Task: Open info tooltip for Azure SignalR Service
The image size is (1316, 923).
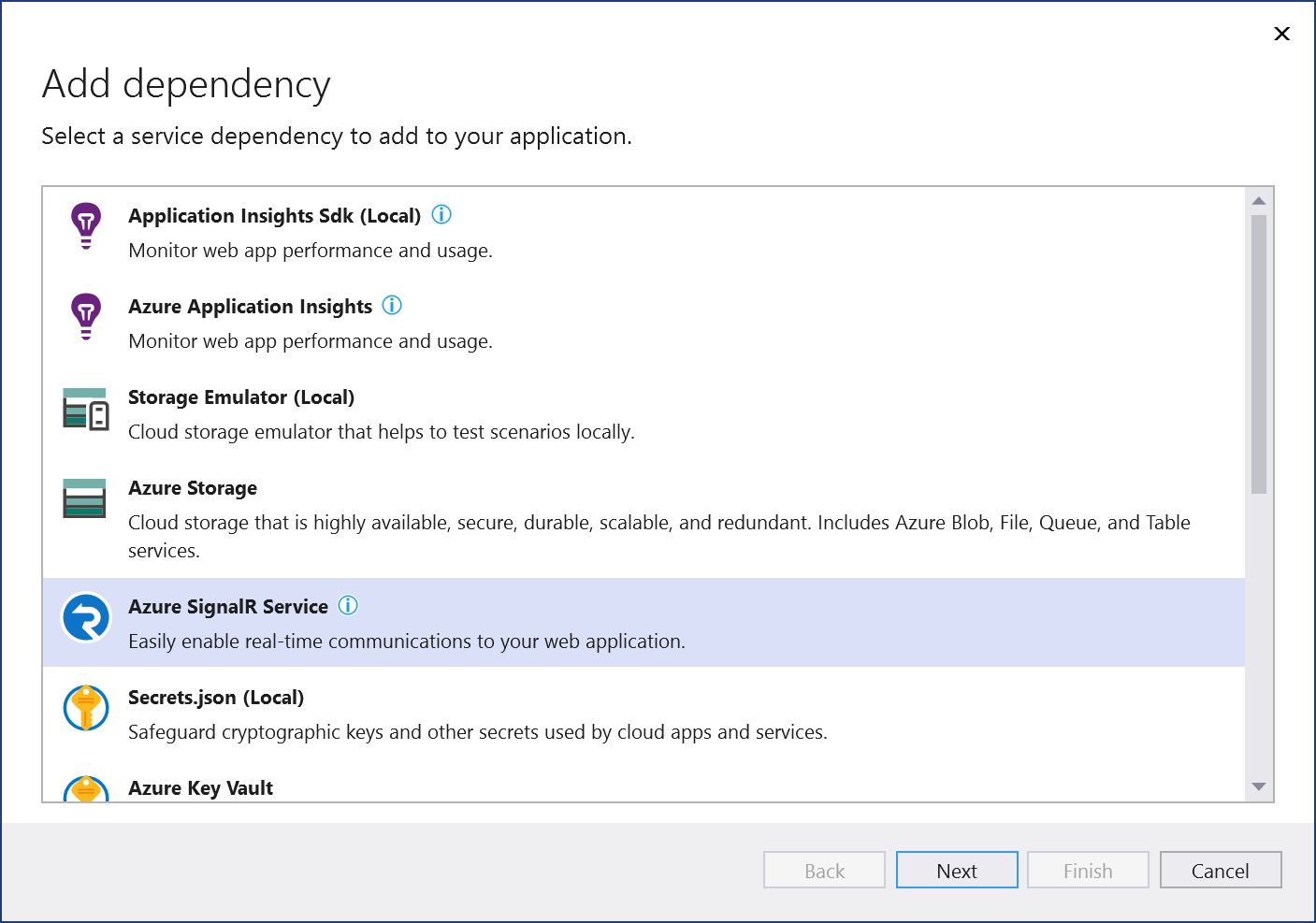Action: 347,606
